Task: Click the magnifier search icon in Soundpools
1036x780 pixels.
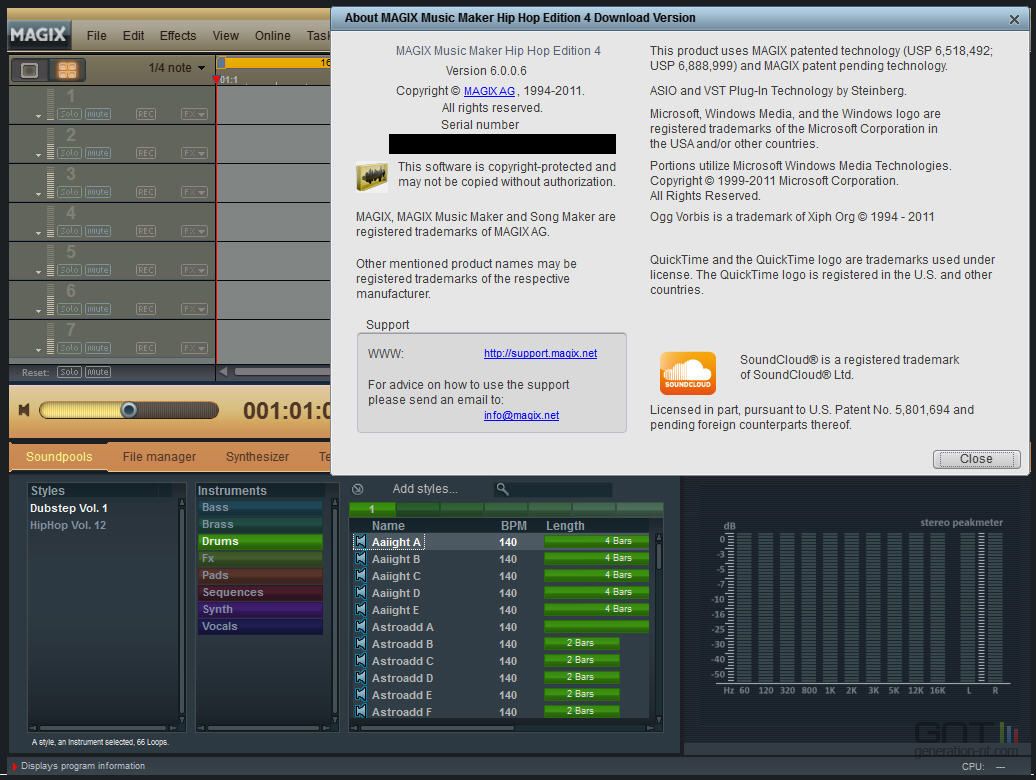Action: point(502,489)
